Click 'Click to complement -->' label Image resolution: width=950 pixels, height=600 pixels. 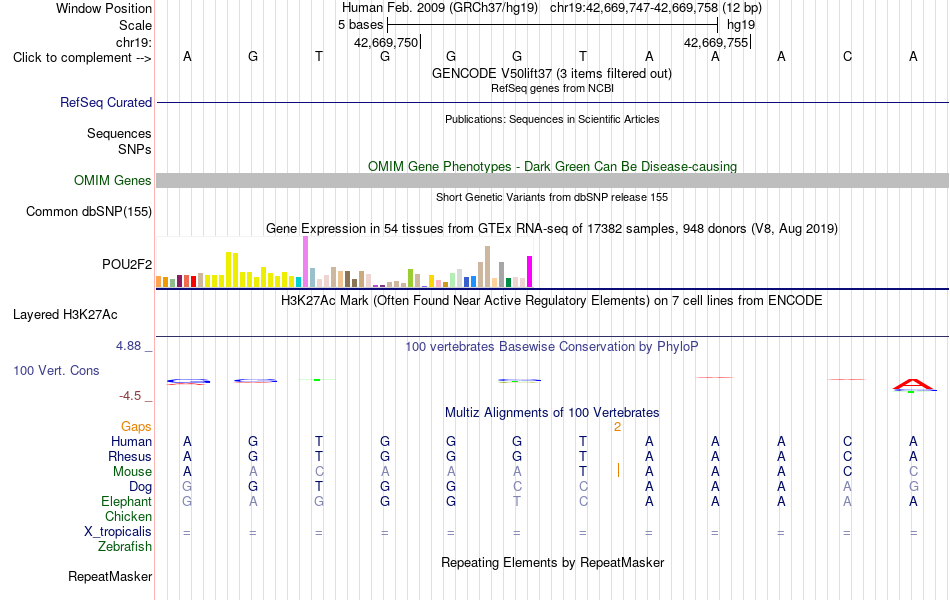point(82,58)
